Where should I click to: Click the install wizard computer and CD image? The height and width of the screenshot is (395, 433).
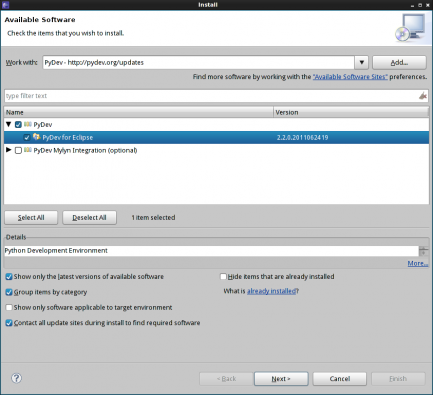pos(411,28)
